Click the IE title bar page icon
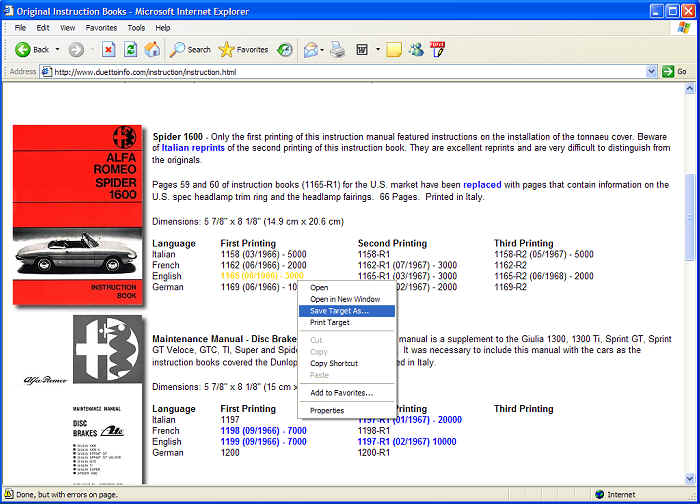Viewport: 700px width, 504px height. [x=8, y=11]
